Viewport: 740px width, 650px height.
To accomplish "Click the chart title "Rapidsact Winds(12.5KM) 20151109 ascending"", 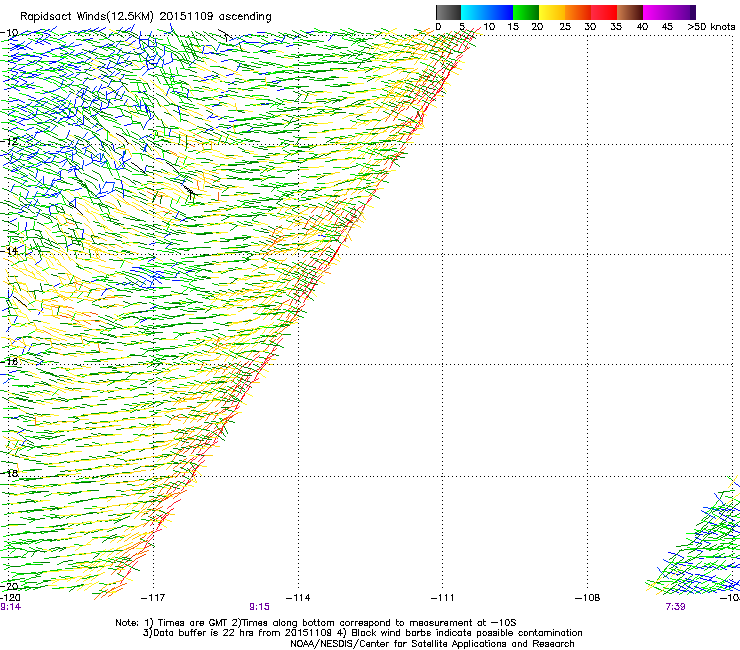I will tap(146, 17).
